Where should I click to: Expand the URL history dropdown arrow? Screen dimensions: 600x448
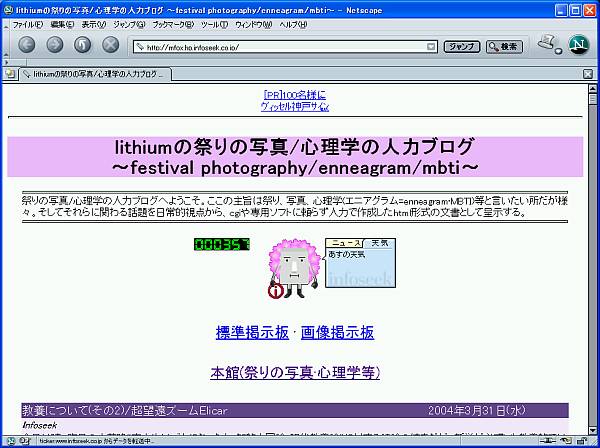coord(431,46)
